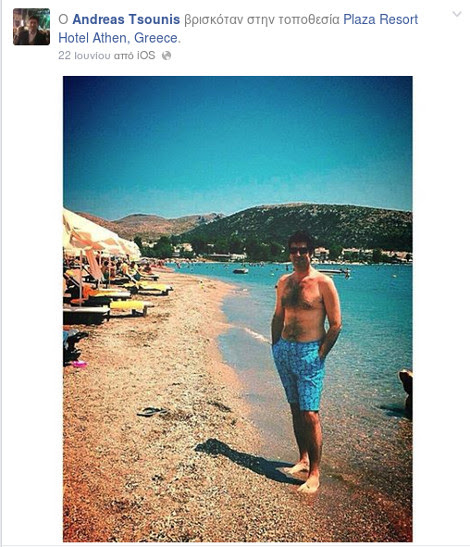This screenshot has width=470, height=547.
Task: Click the globe public-privacy icon
Action: [166, 56]
